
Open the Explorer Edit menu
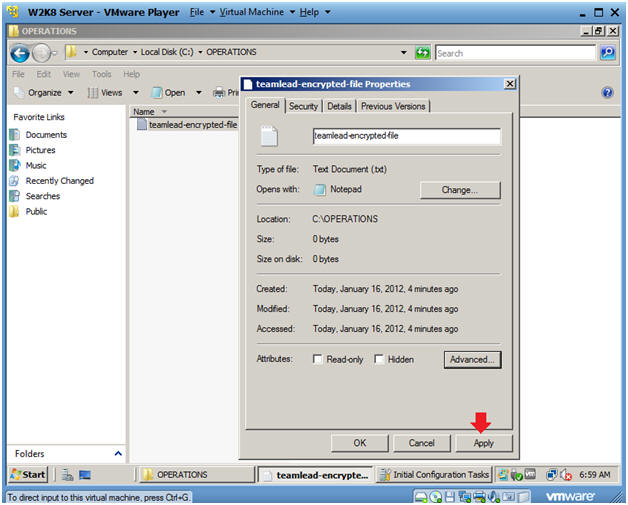click(44, 74)
